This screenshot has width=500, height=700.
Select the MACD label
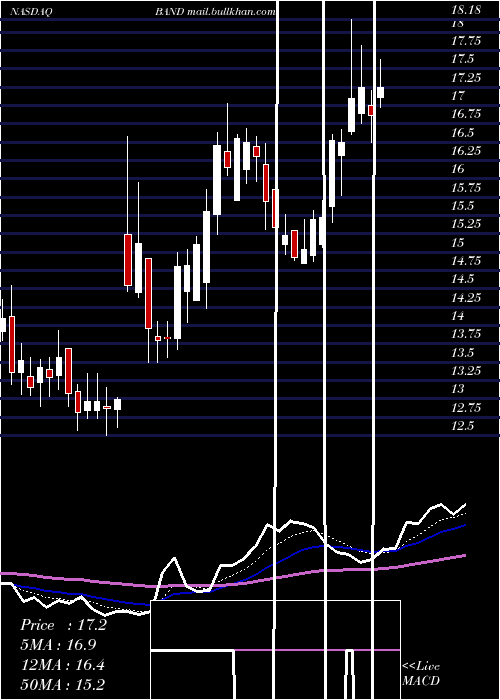(x=421, y=681)
